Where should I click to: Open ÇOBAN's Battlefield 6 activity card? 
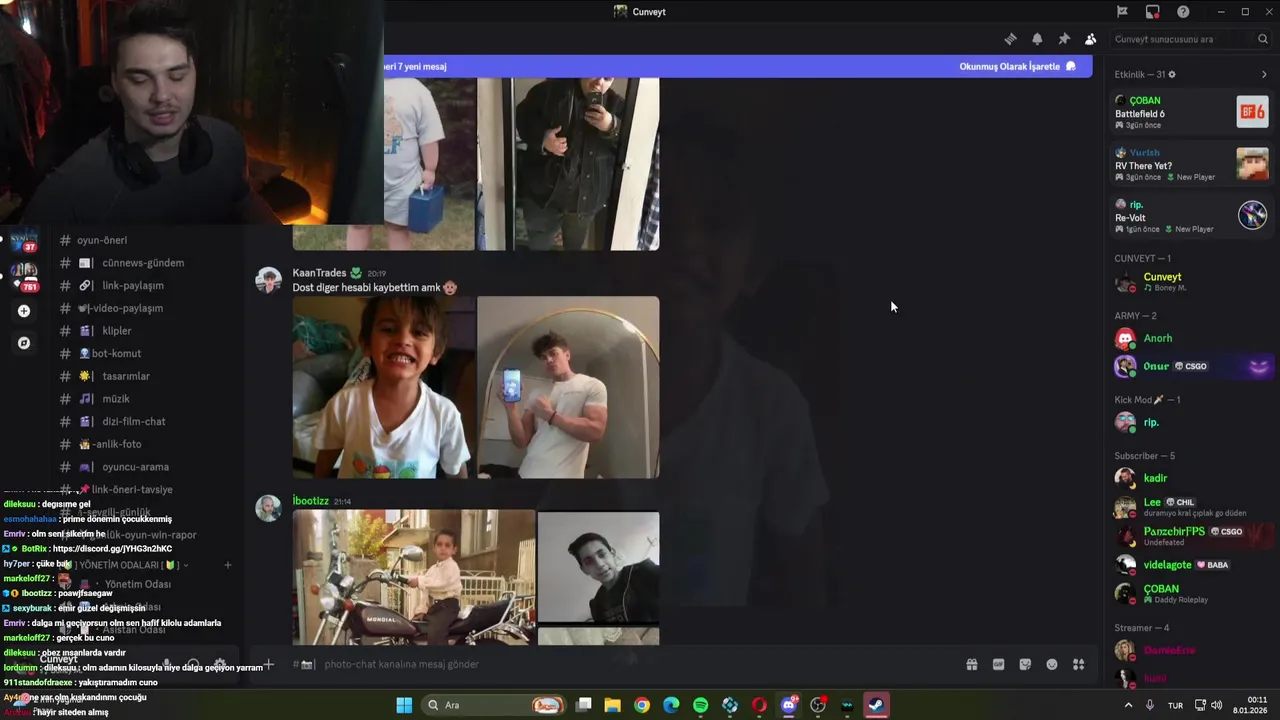click(1191, 113)
